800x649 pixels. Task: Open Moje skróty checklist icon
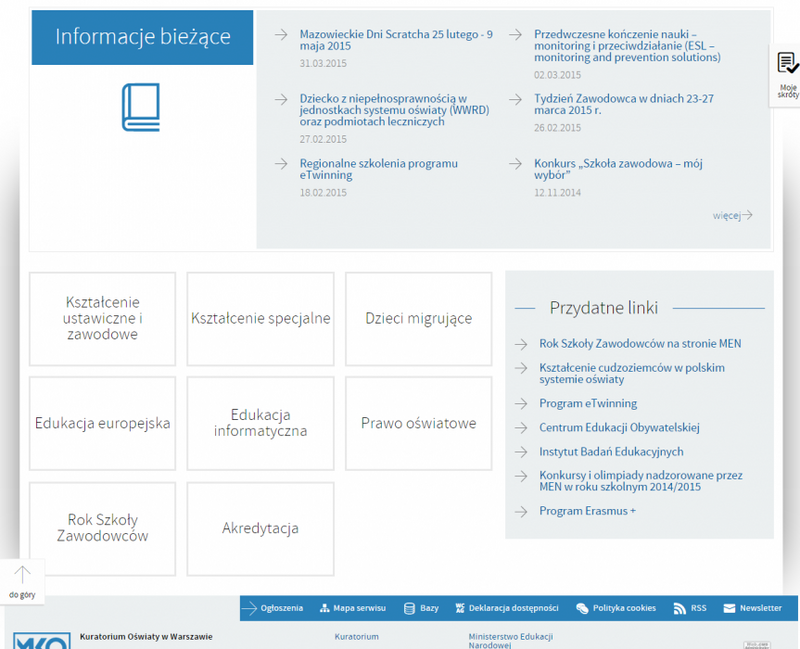[x=787, y=65]
